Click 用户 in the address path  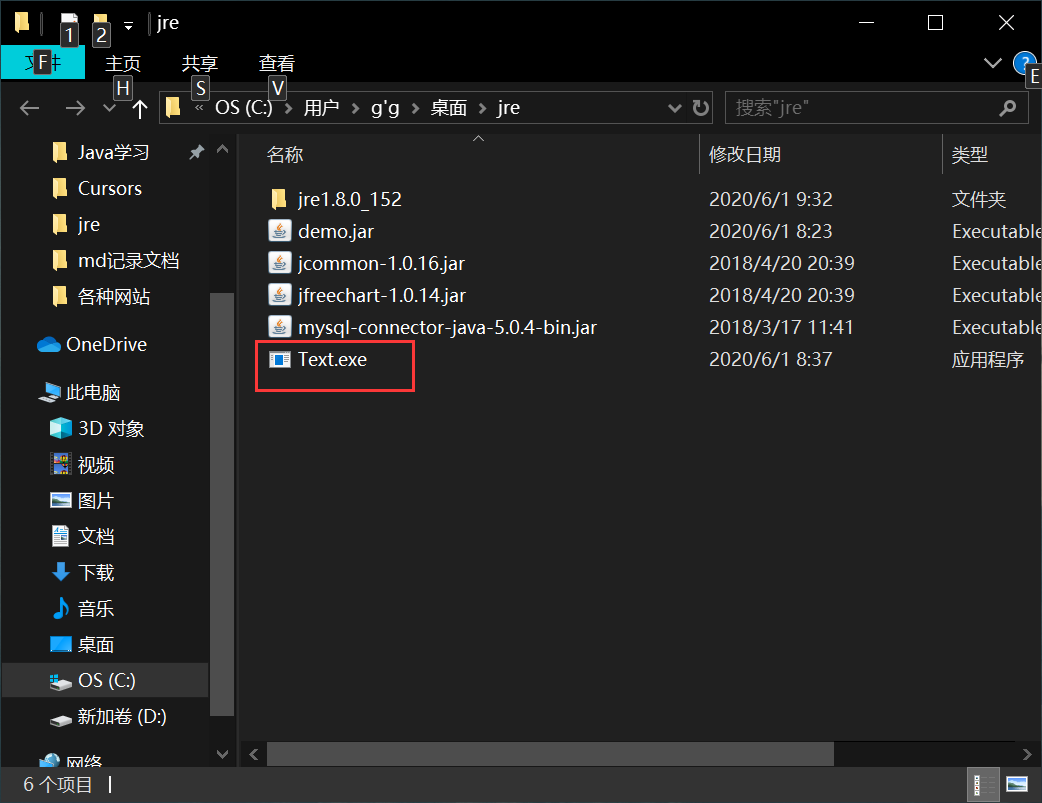[322, 108]
